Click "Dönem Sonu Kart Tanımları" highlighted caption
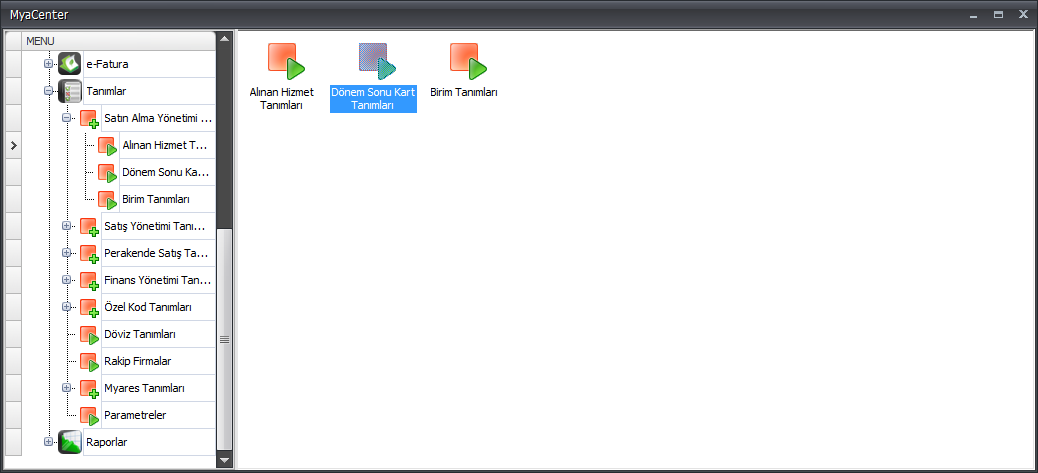The image size is (1038, 473). (373, 99)
